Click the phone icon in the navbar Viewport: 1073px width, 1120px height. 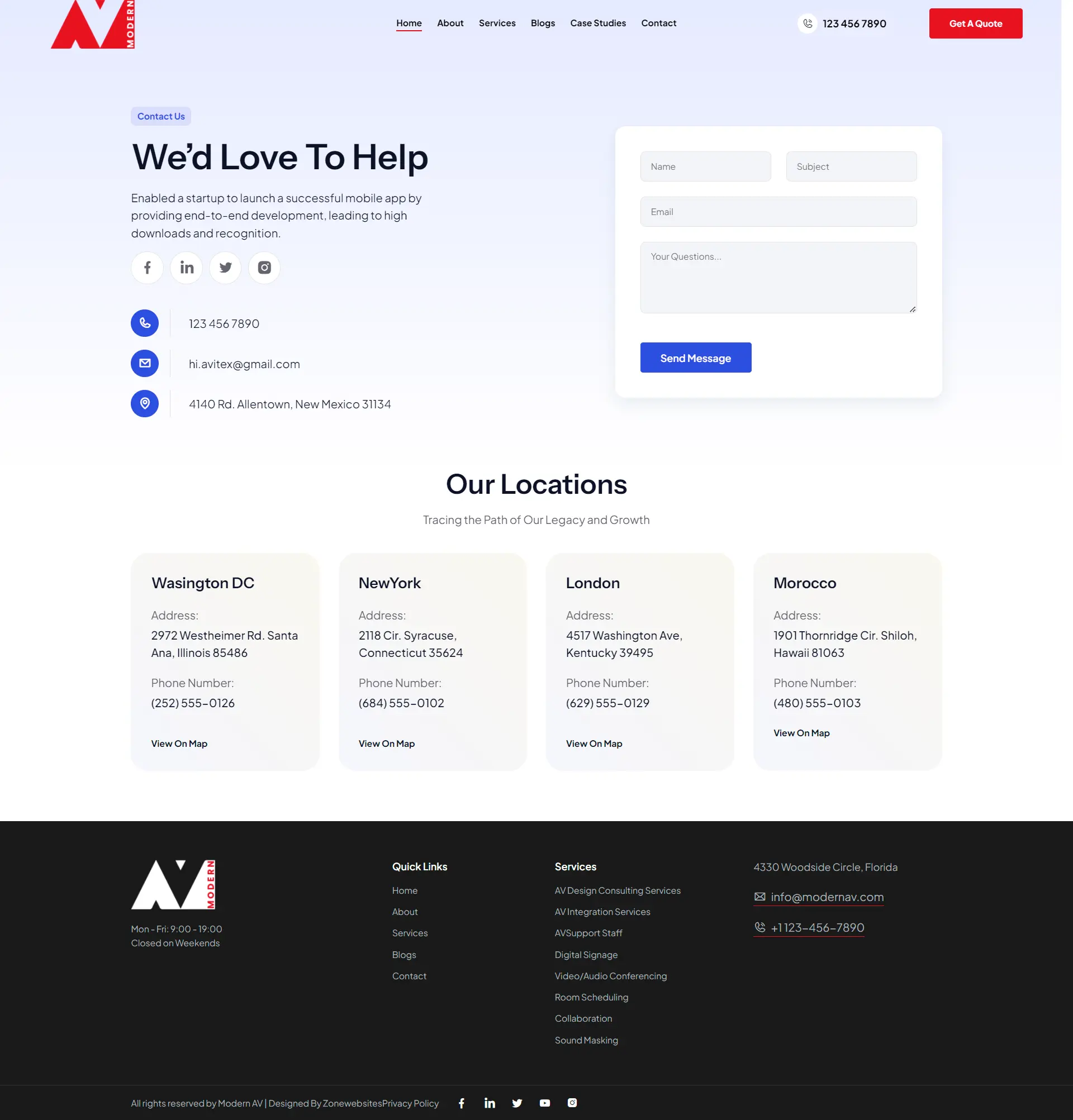(807, 23)
